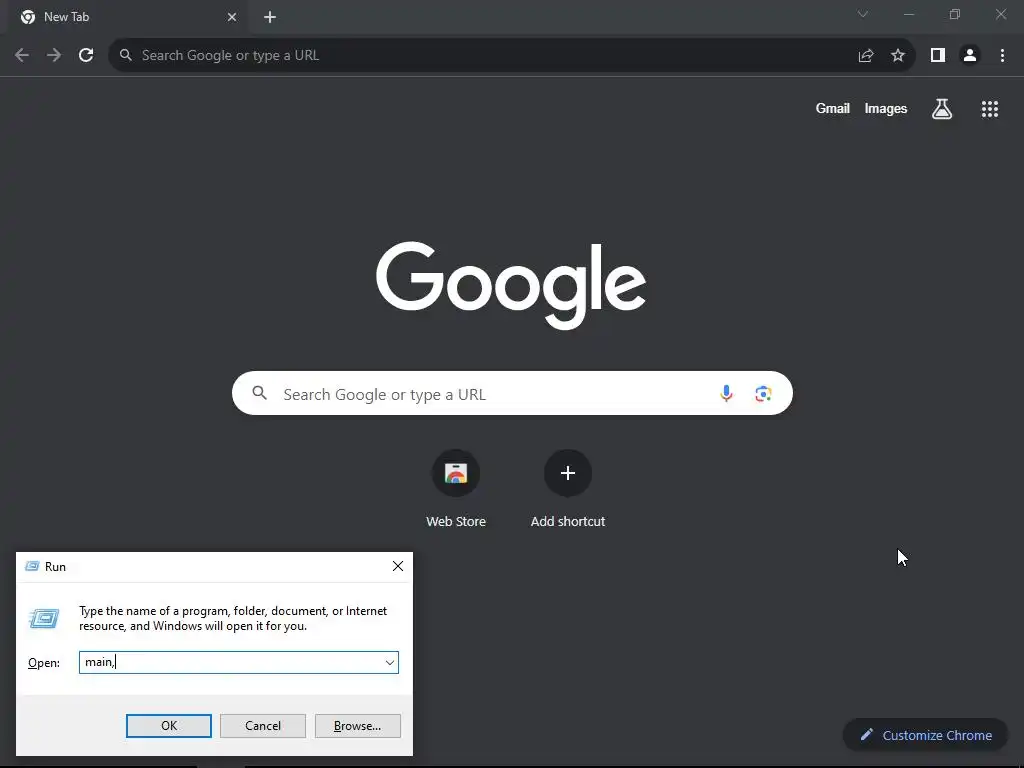The height and width of the screenshot is (768, 1024).
Task: Expand the Run dialog Open dropdown
Action: point(389,662)
